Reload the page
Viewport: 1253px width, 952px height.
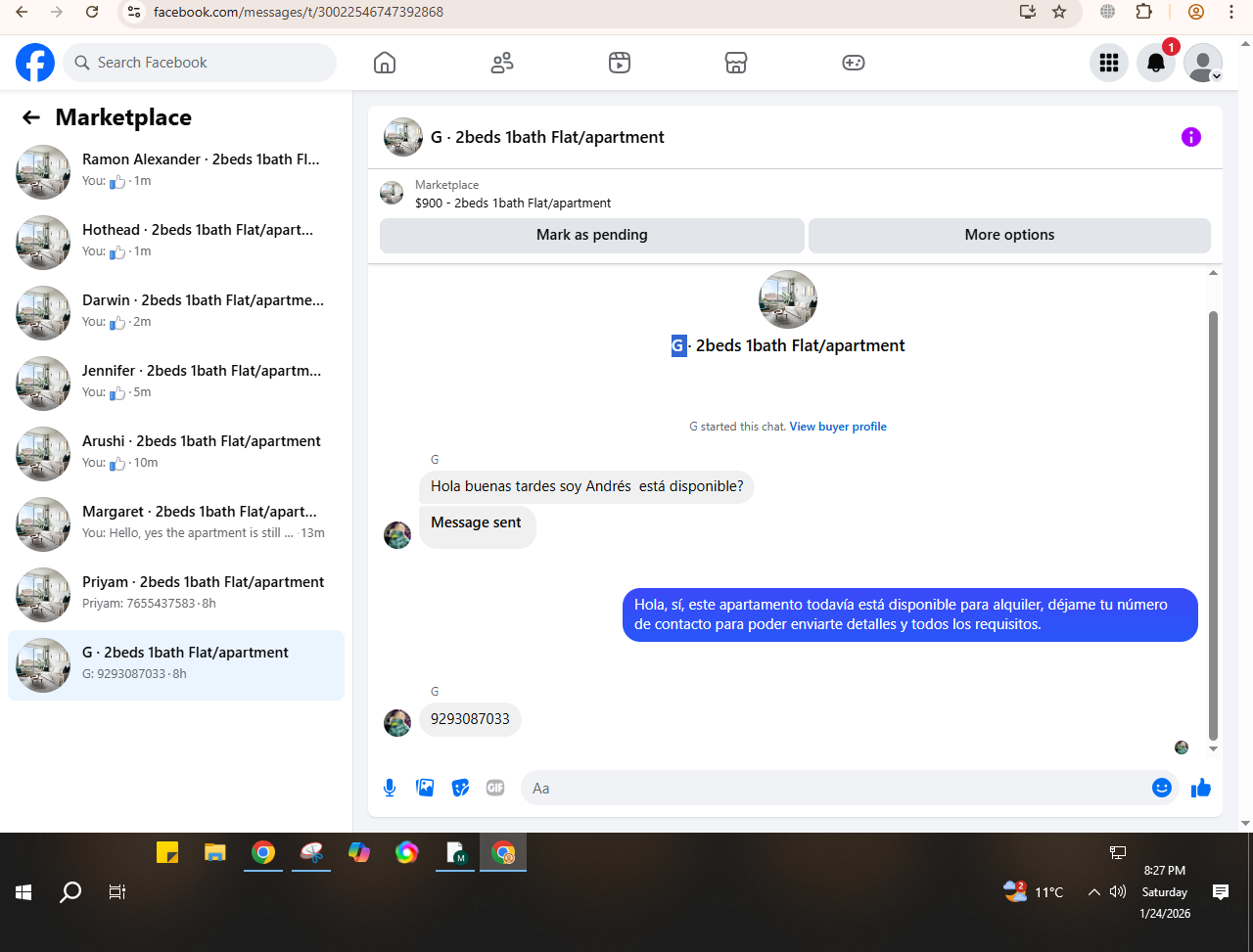click(x=92, y=12)
